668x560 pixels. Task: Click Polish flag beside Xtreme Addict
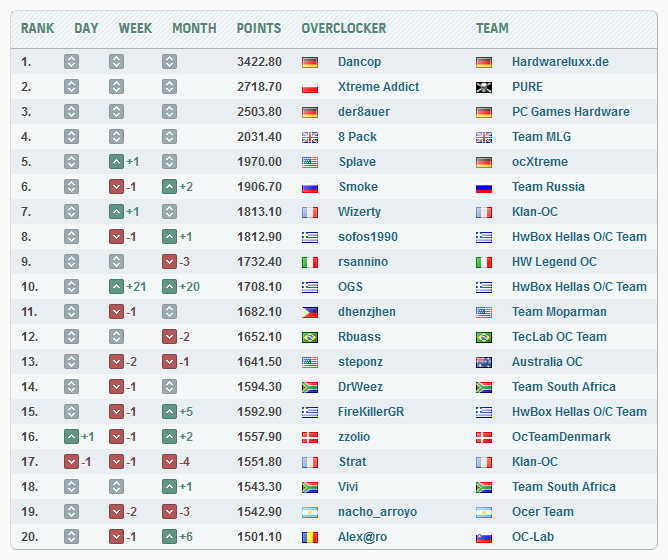(310, 87)
